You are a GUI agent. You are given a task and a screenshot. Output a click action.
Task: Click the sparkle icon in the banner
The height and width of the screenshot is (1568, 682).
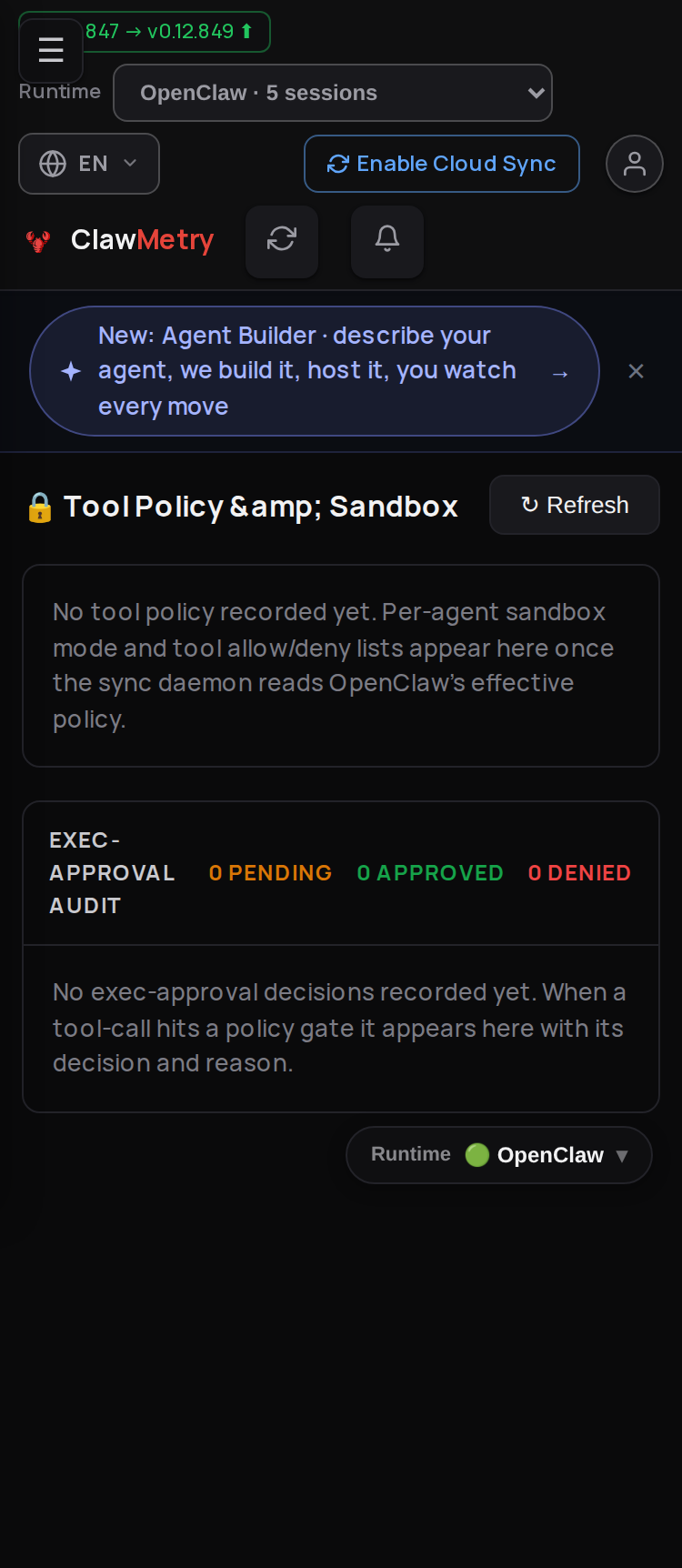point(71,371)
